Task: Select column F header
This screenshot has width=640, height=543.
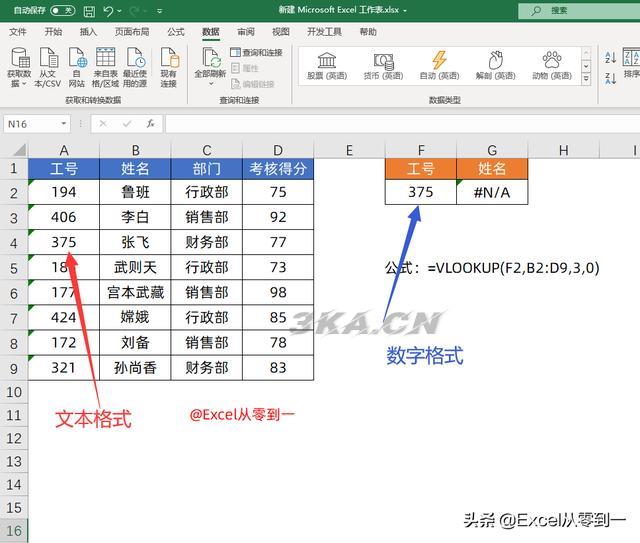Action: 421,150
